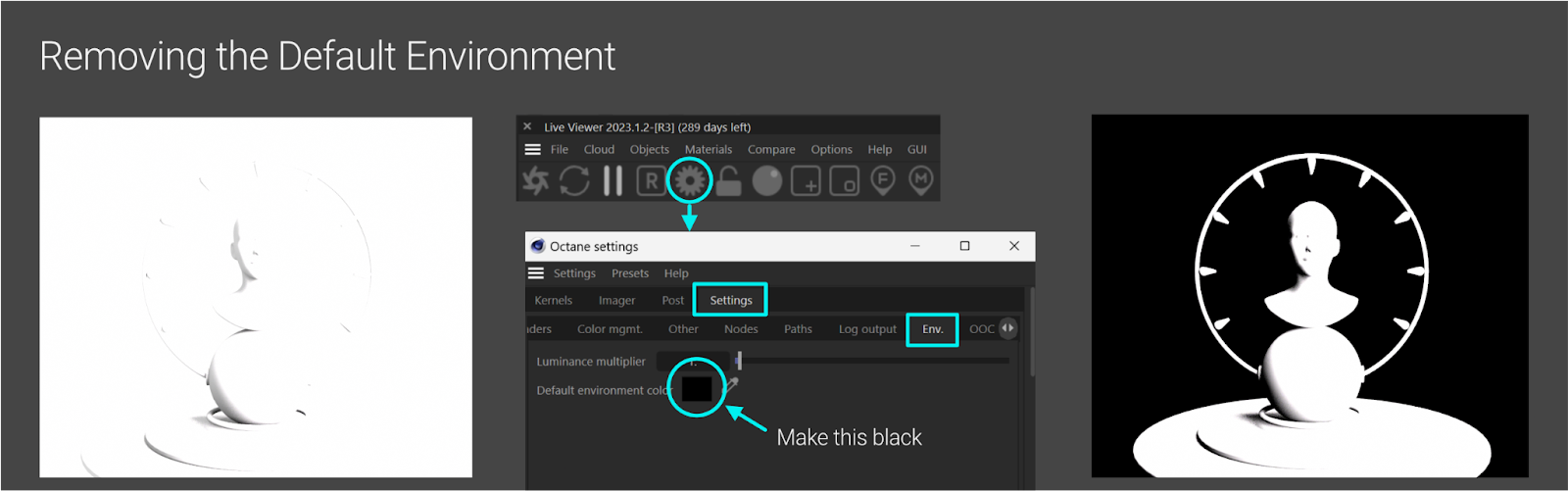Click the black Default environment color swatch
1568x491 pixels.
click(x=696, y=389)
